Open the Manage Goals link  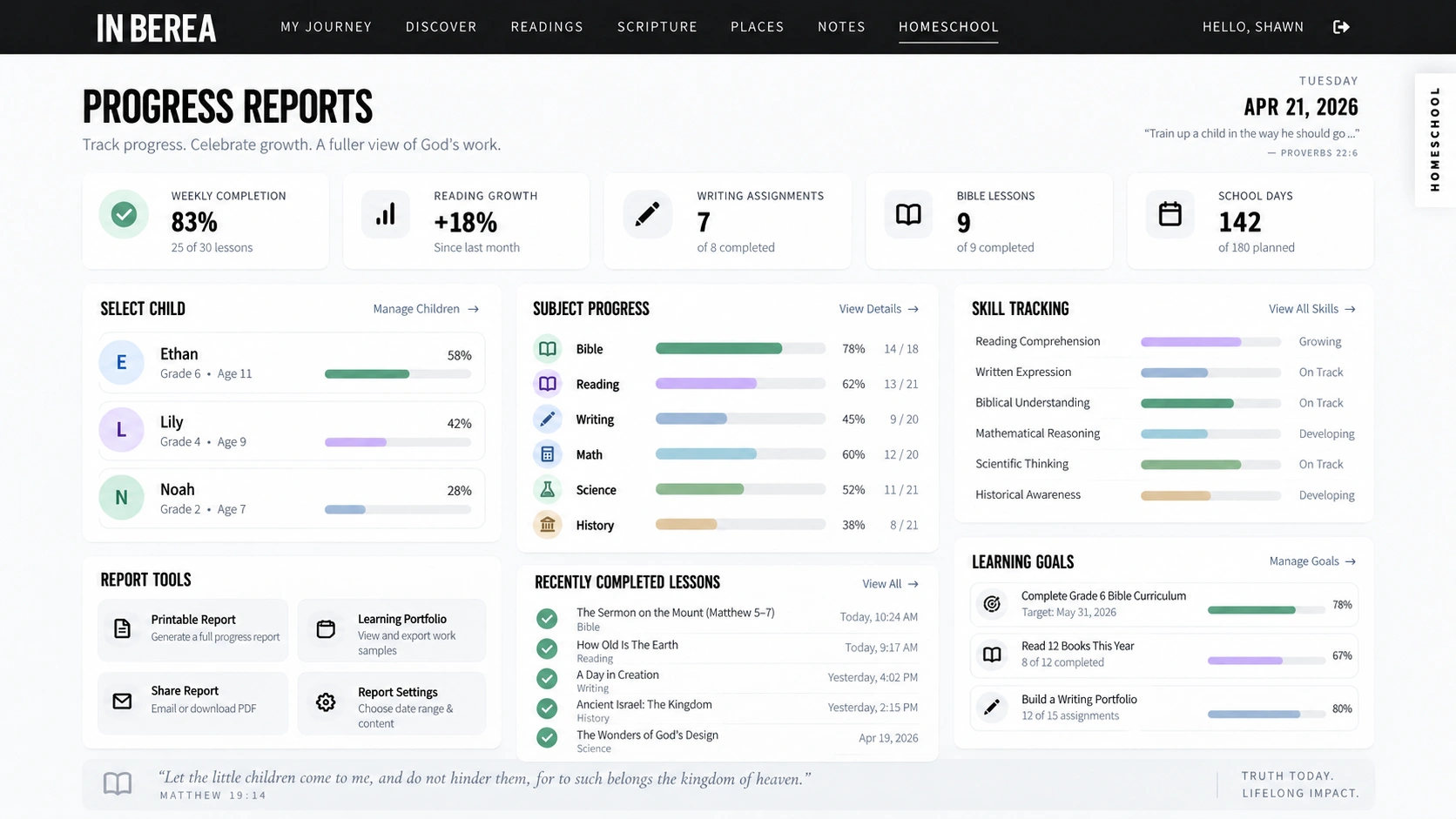coord(1312,561)
